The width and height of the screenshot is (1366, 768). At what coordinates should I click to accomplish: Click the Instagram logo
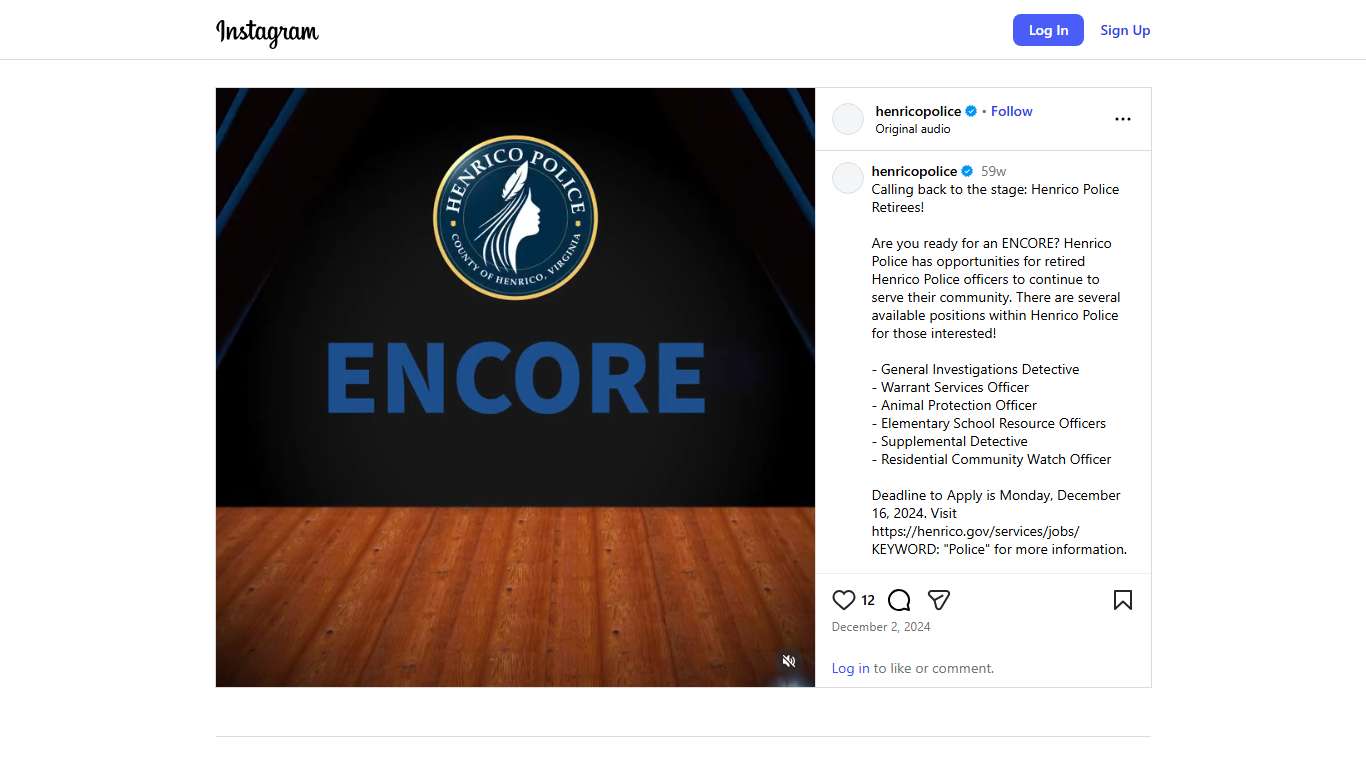pyautogui.click(x=267, y=31)
